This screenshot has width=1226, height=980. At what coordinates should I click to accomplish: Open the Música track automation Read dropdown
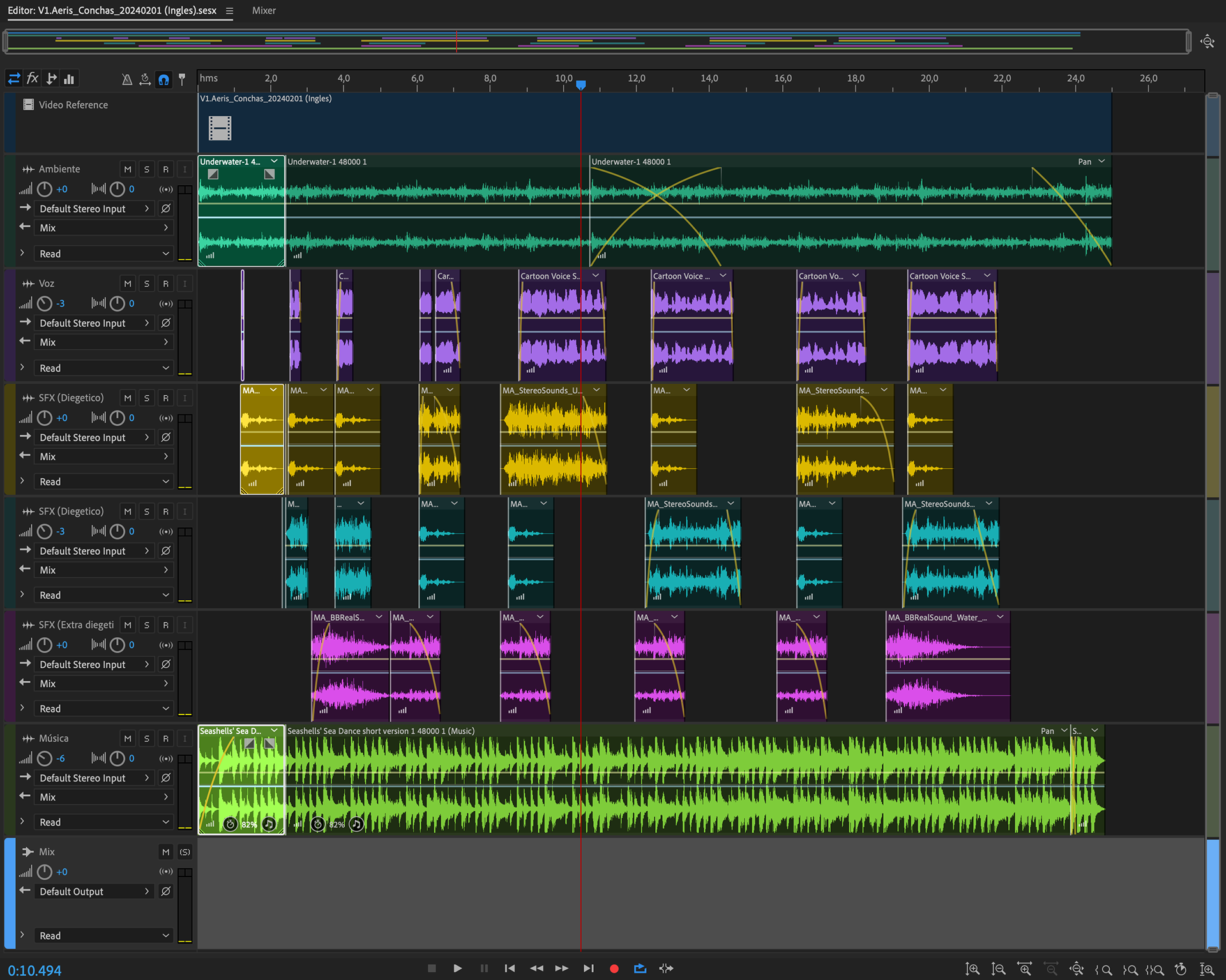click(103, 822)
